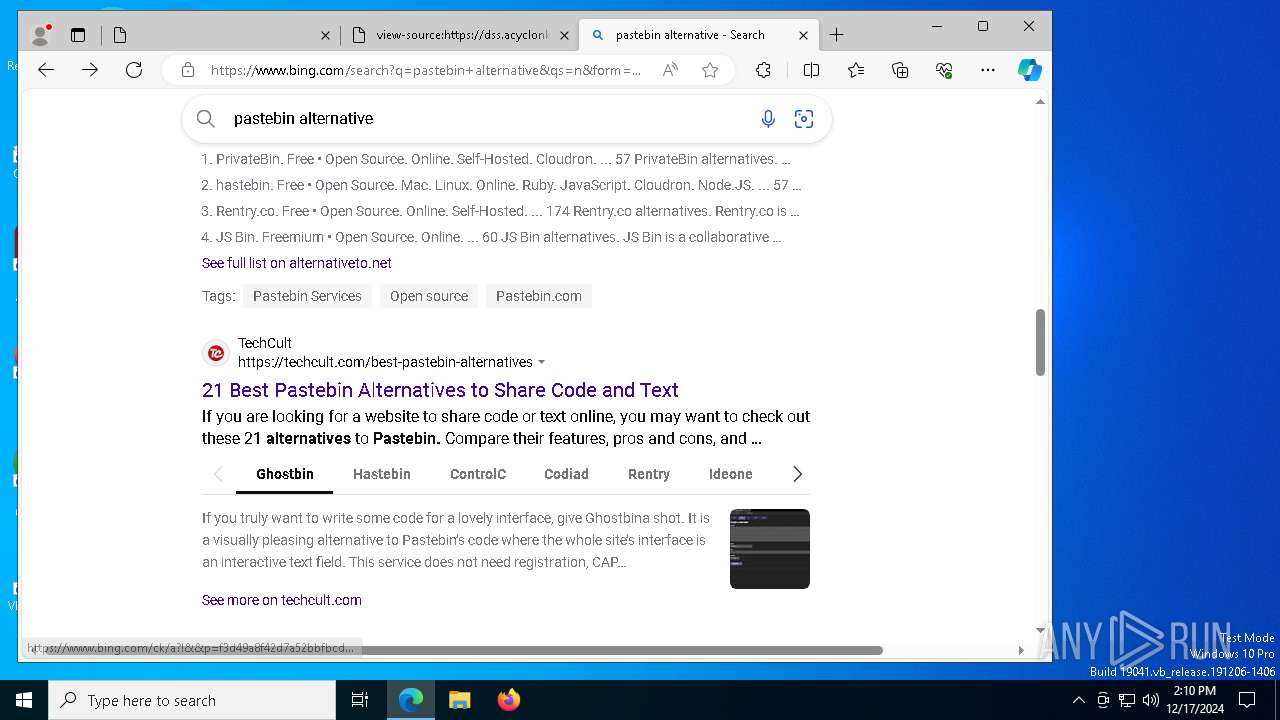The width and height of the screenshot is (1280, 720).
Task: Click the vertical page scrollbar thumb
Action: tap(1040, 342)
